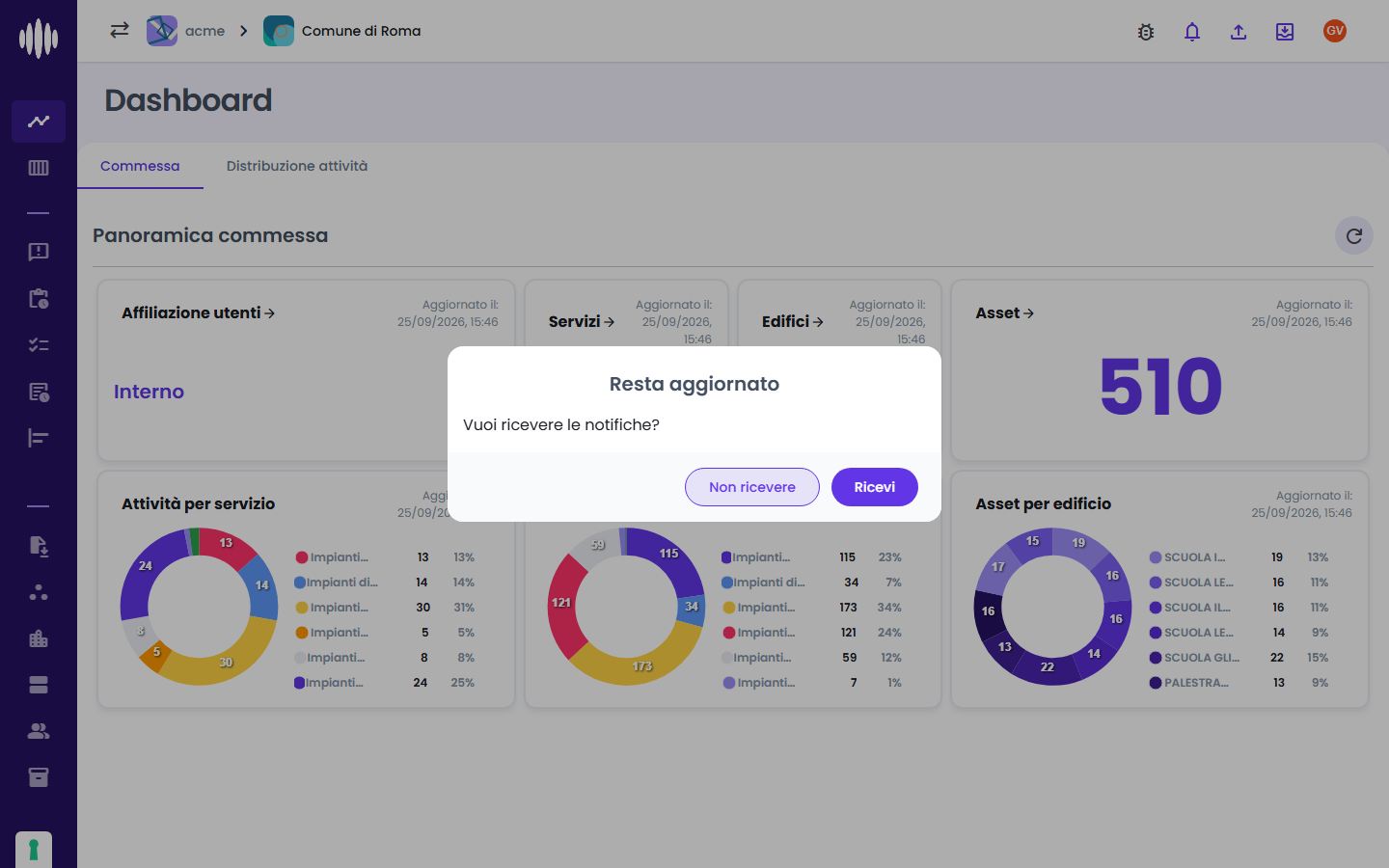Click the green keyhole icon at sidebar bottom
The image size is (1389, 868).
pyautogui.click(x=34, y=850)
